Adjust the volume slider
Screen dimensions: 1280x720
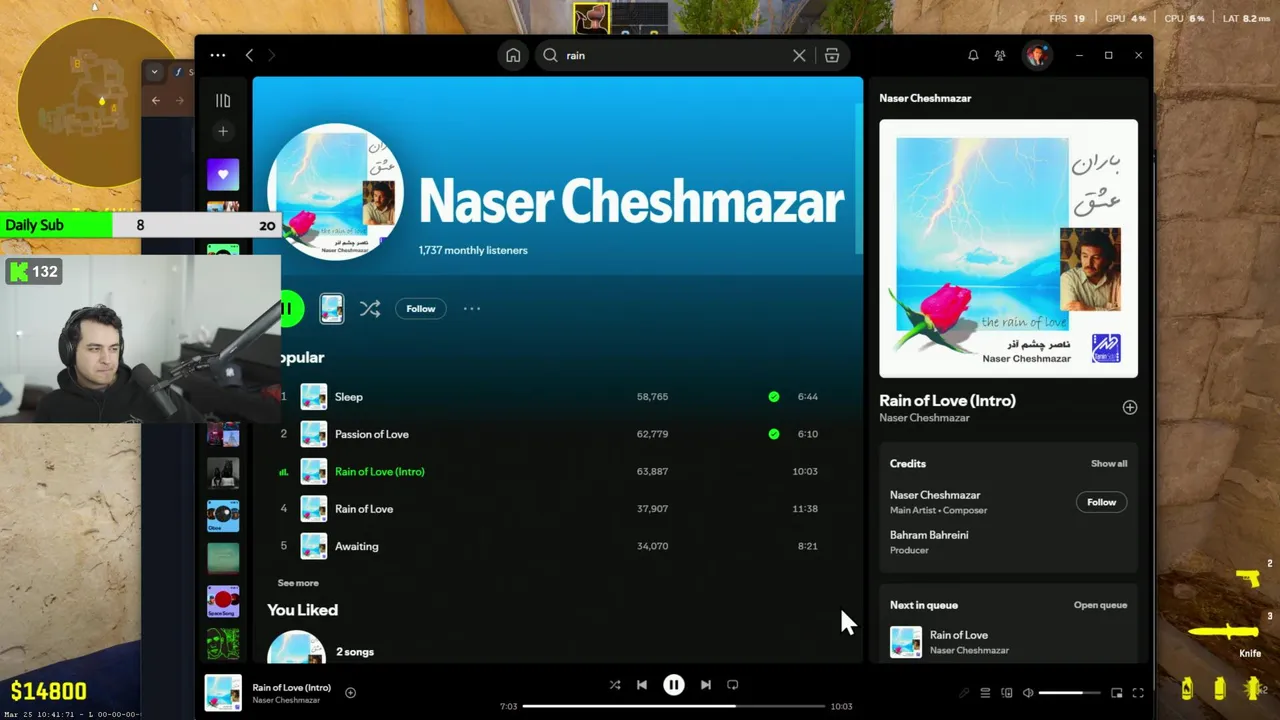pyautogui.click(x=1069, y=693)
